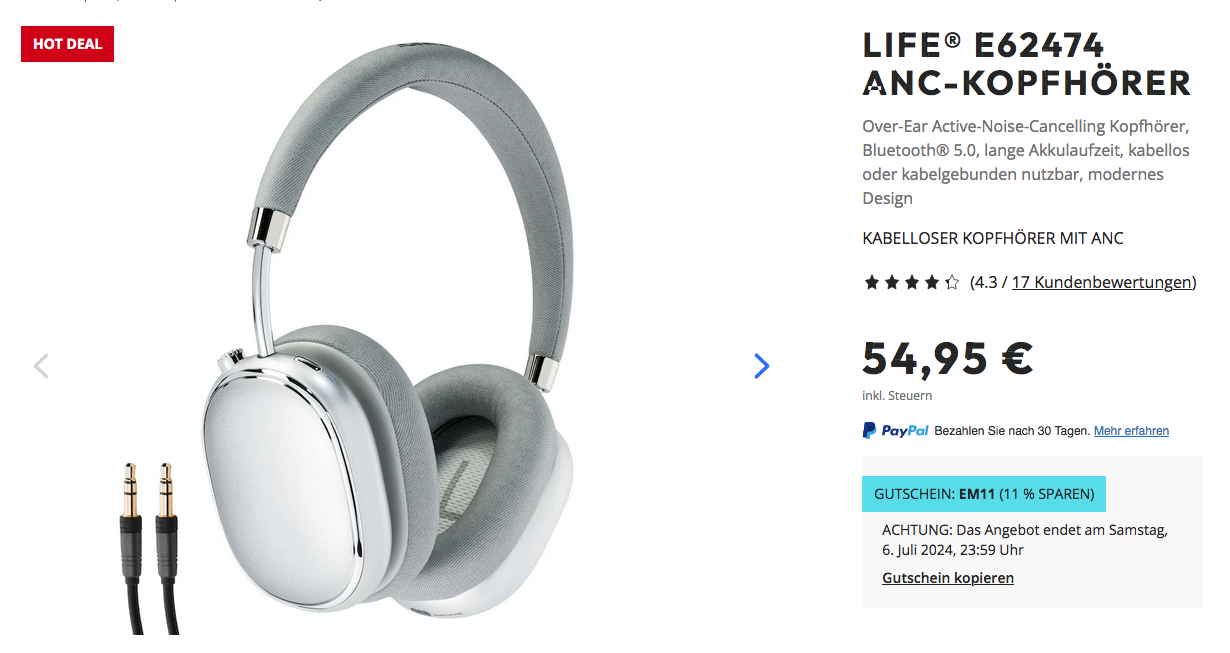Click the Gutschein EM11 coupon badge
1230x653 pixels.
[984, 494]
